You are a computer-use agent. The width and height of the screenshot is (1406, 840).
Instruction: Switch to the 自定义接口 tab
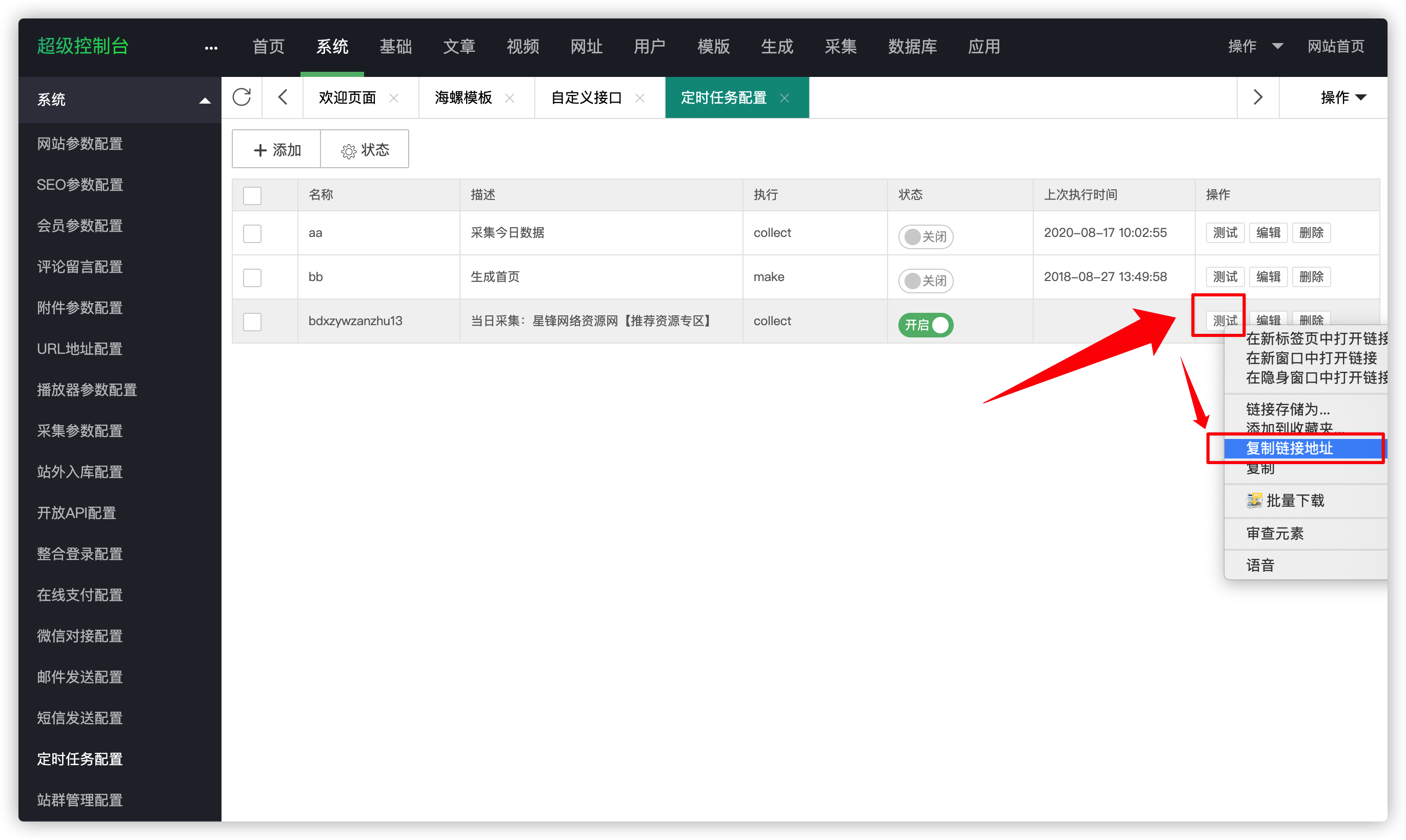click(x=586, y=98)
